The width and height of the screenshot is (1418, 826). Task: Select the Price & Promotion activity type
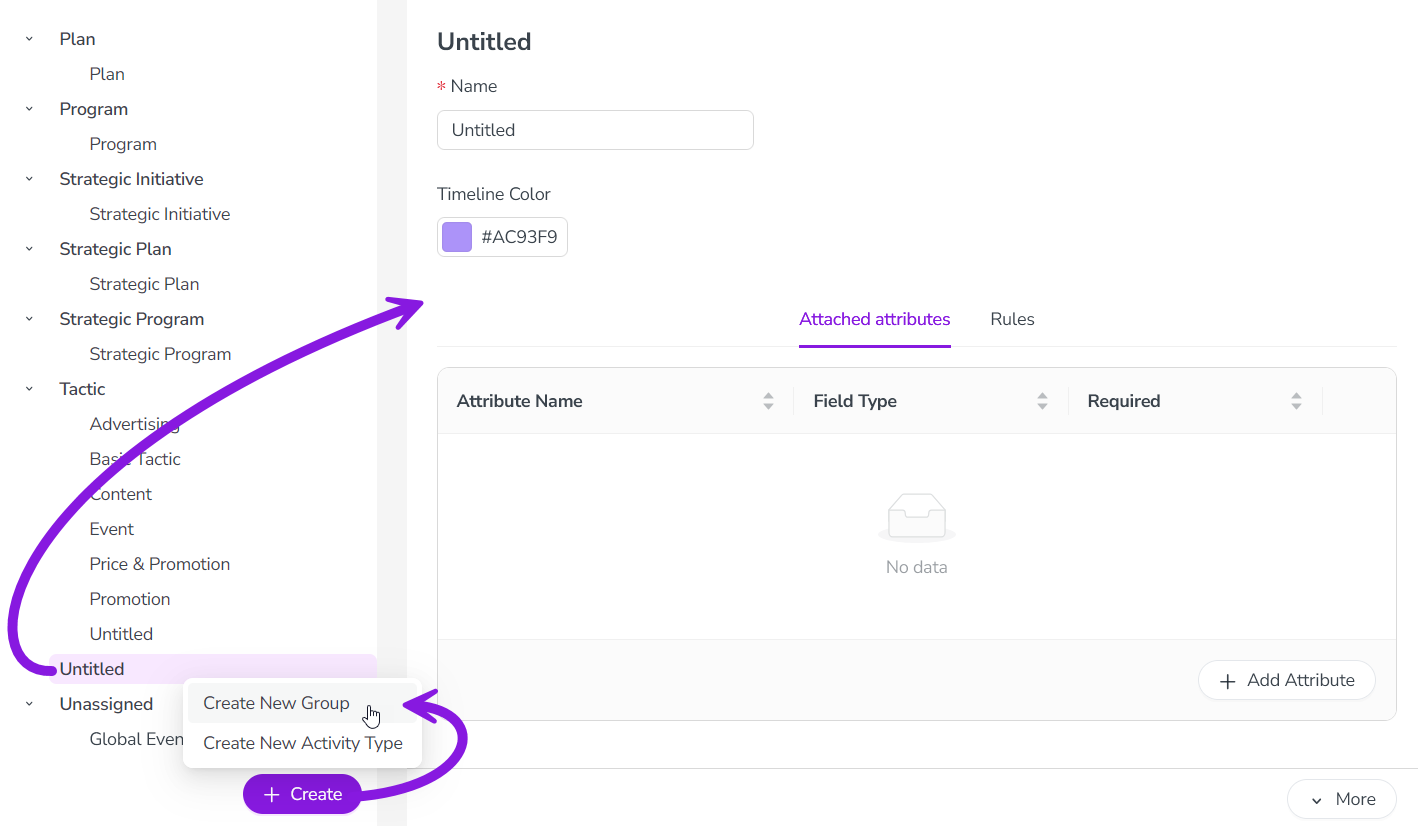pyautogui.click(x=160, y=564)
